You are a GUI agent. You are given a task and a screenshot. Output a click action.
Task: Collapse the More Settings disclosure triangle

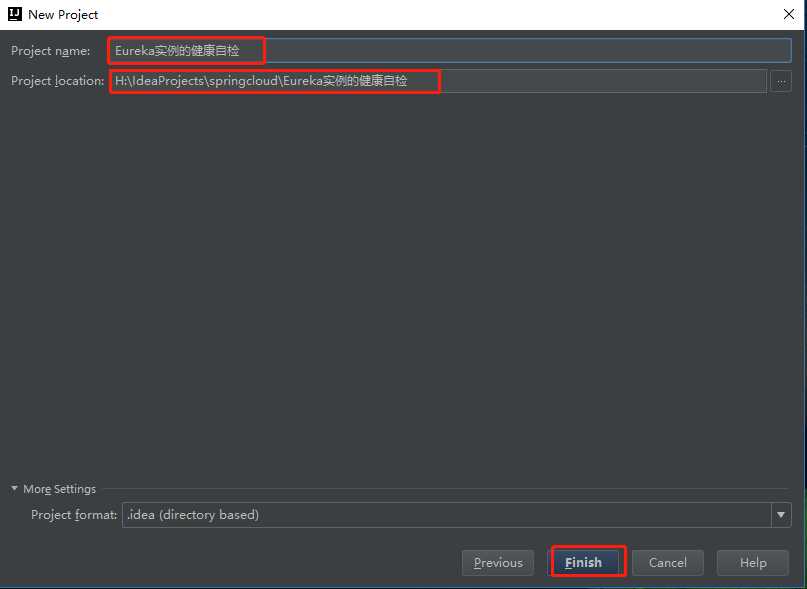click(15, 489)
